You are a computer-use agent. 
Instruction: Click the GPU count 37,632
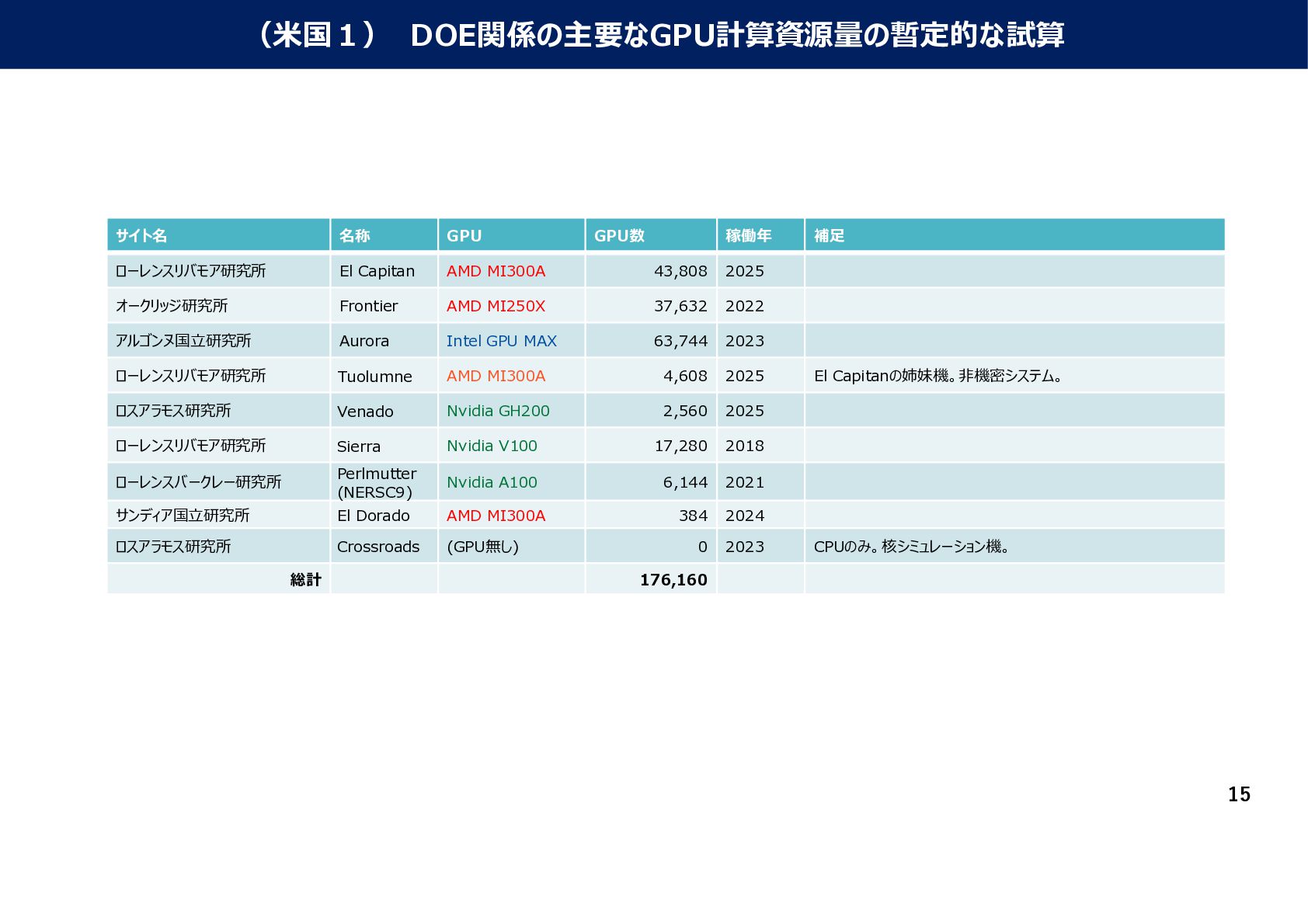680,306
